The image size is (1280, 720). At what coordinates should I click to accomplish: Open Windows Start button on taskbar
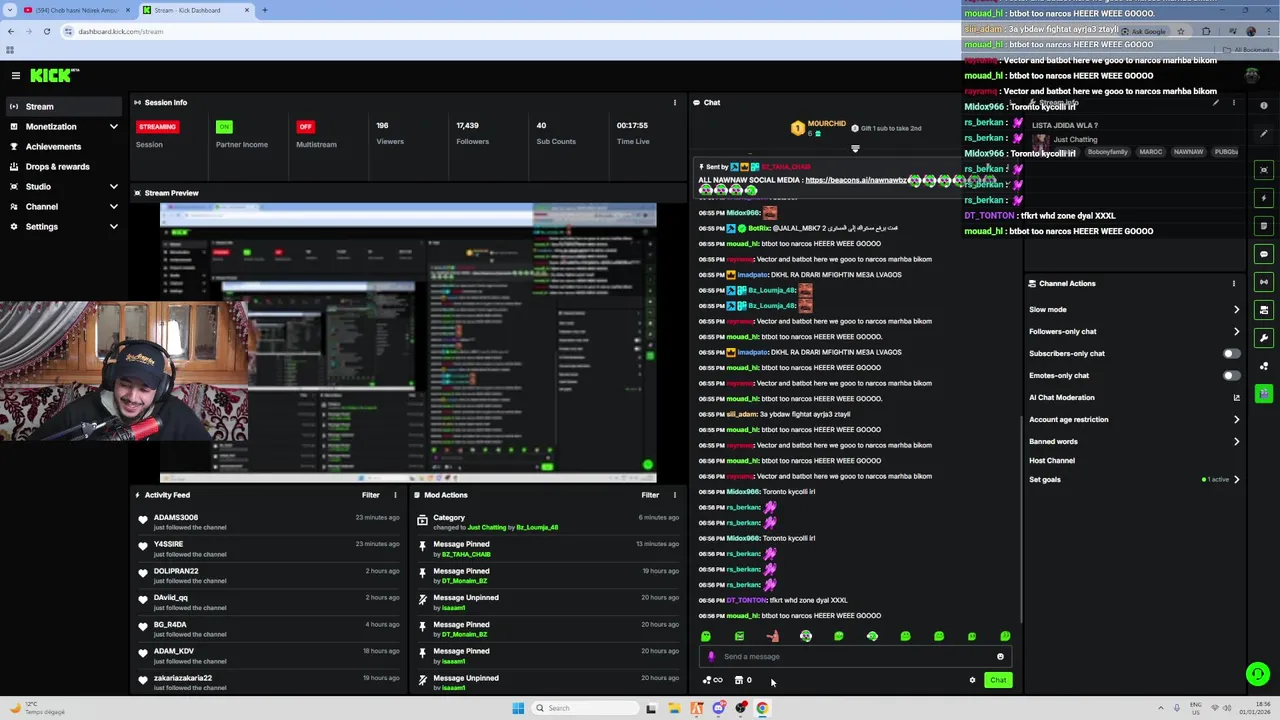(x=518, y=708)
